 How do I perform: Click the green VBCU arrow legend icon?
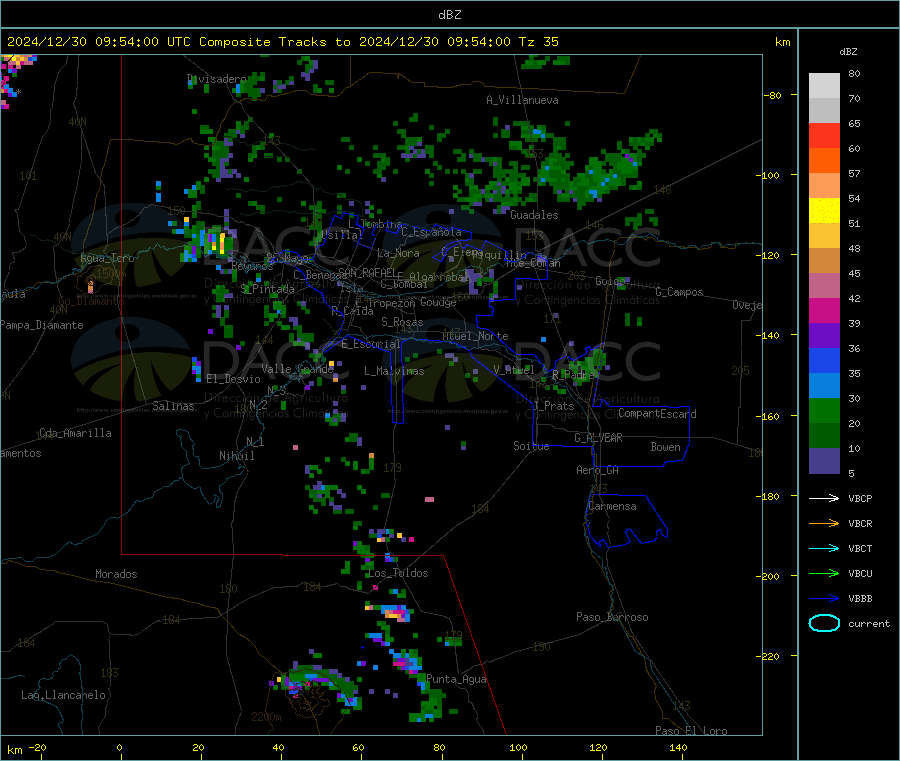824,573
